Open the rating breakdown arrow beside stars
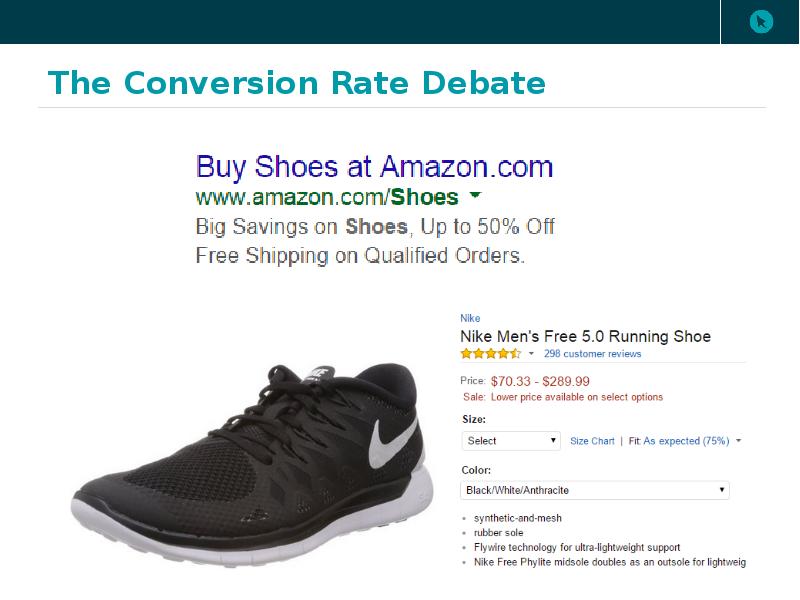Image resolution: width=800 pixels, height=600 pixels. (x=531, y=354)
